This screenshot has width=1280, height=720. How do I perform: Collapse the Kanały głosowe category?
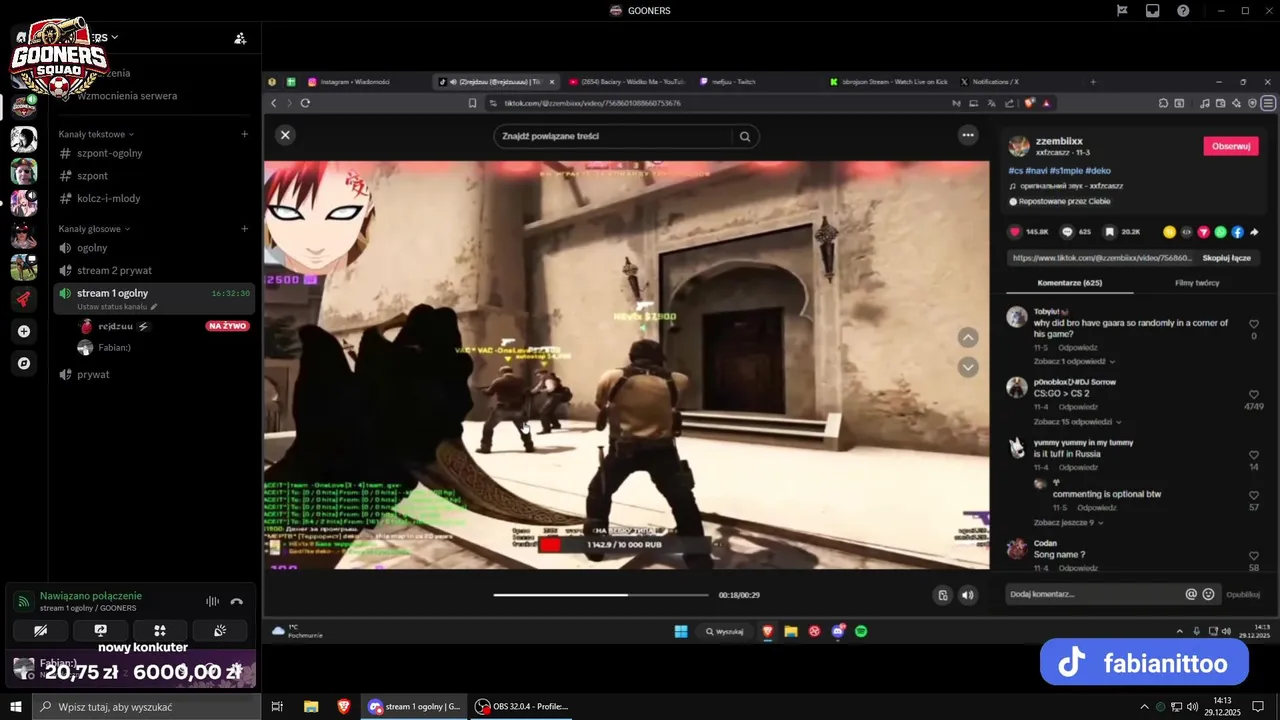click(95, 229)
